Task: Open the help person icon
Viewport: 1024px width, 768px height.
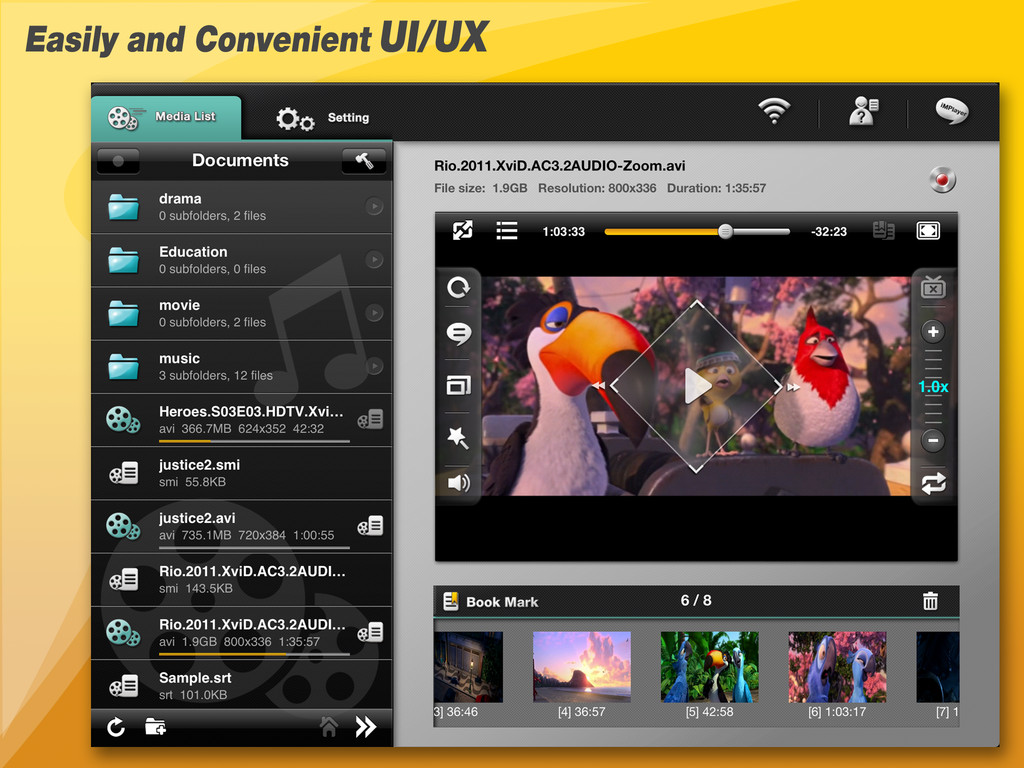Action: click(863, 111)
